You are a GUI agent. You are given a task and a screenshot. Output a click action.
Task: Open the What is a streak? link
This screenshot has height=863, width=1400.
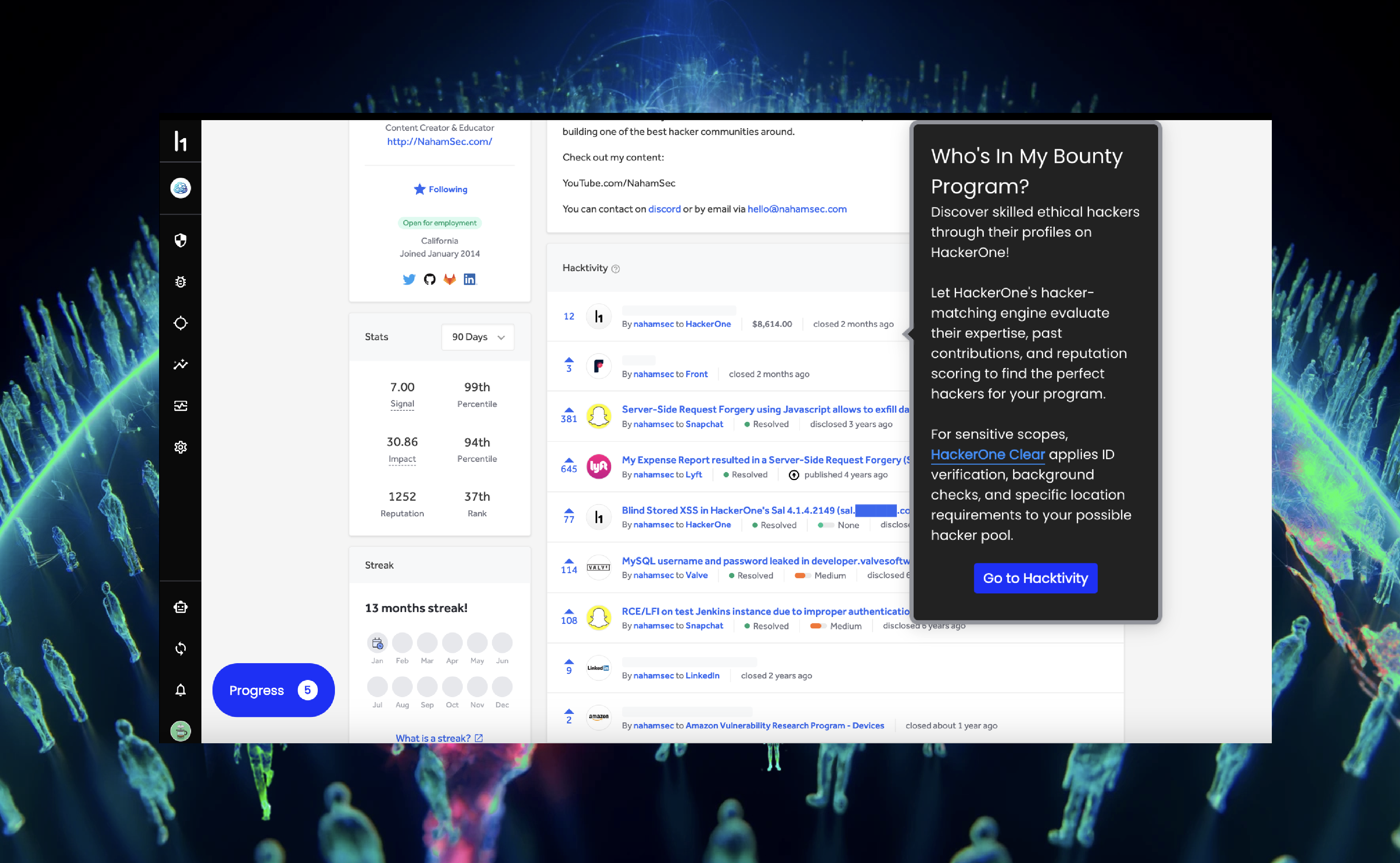point(439,738)
